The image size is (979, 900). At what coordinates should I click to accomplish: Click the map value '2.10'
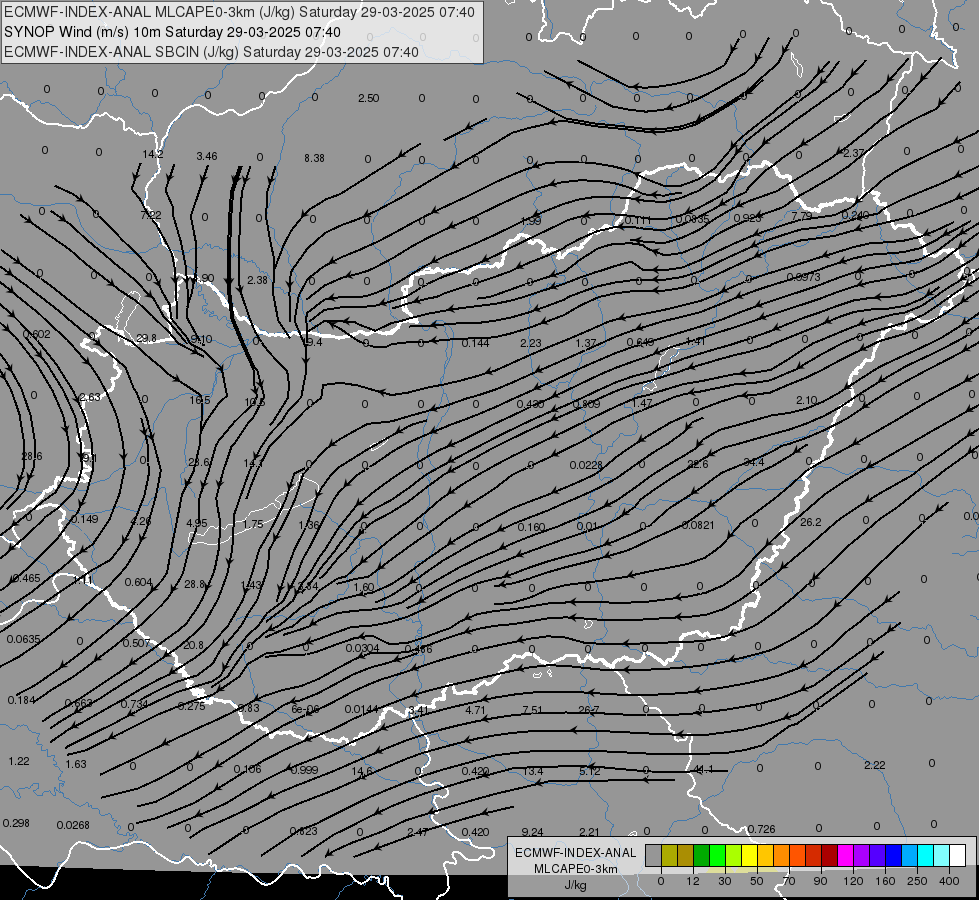(x=807, y=400)
